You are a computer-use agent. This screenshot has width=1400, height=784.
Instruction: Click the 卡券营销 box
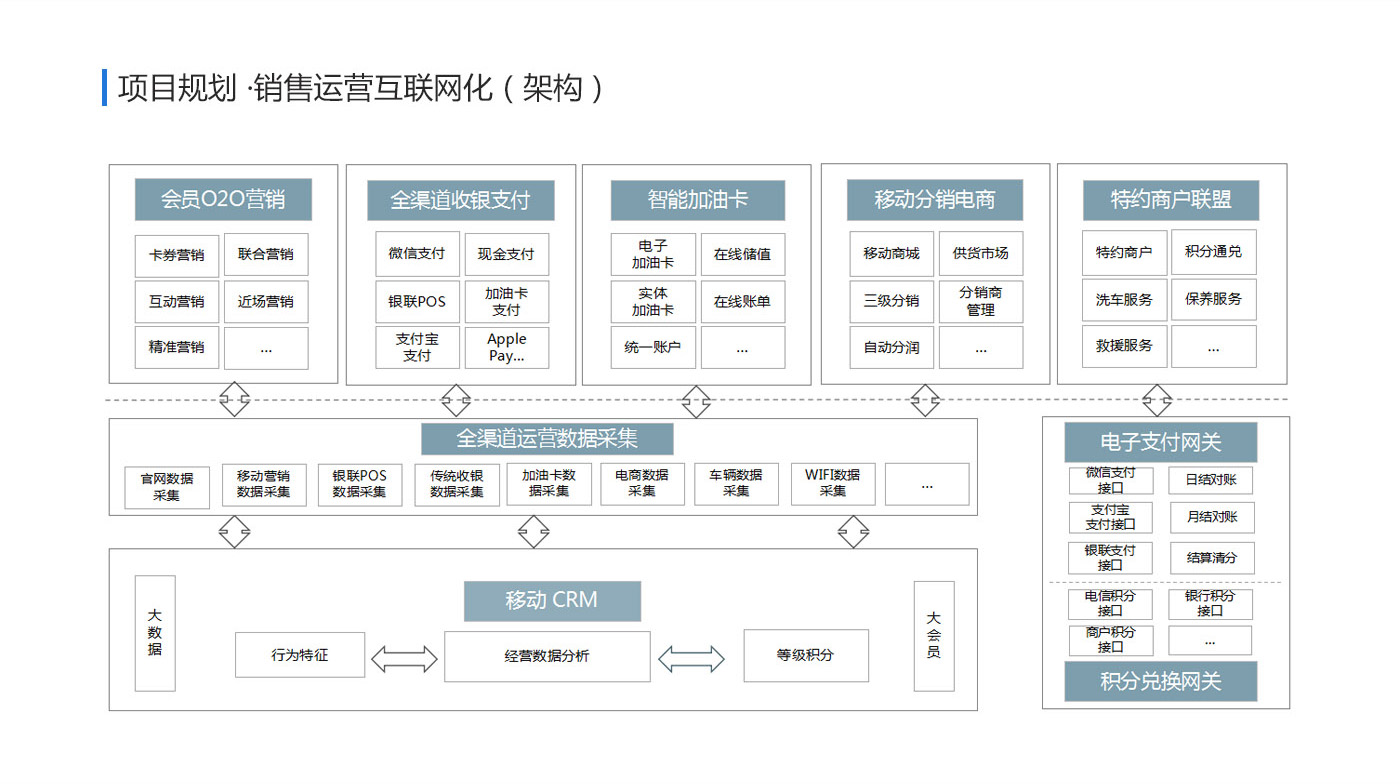click(x=176, y=255)
